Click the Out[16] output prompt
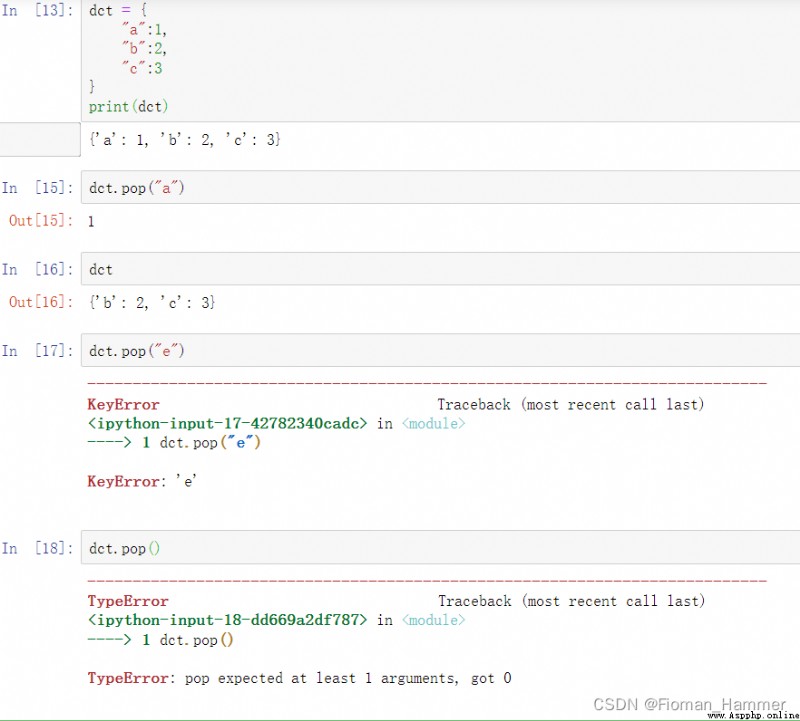Screen dimensions: 800x721 (x=41, y=302)
